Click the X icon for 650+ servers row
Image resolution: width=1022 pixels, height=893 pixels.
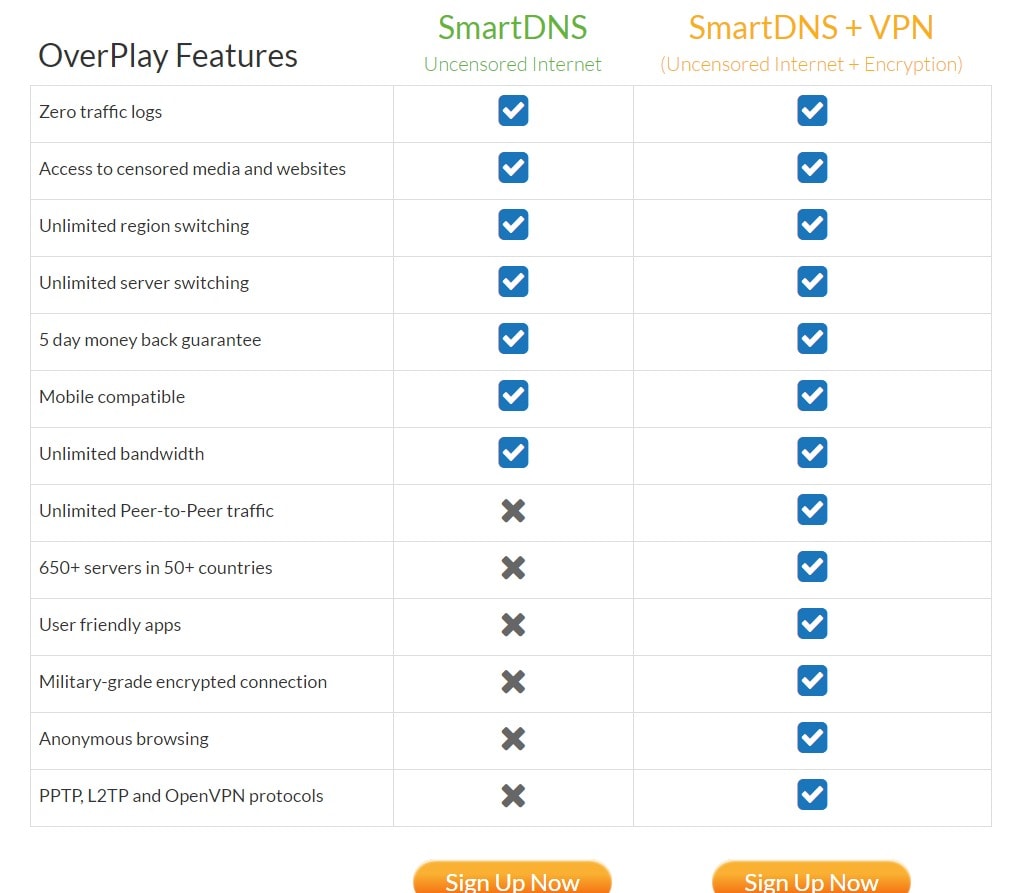point(514,568)
